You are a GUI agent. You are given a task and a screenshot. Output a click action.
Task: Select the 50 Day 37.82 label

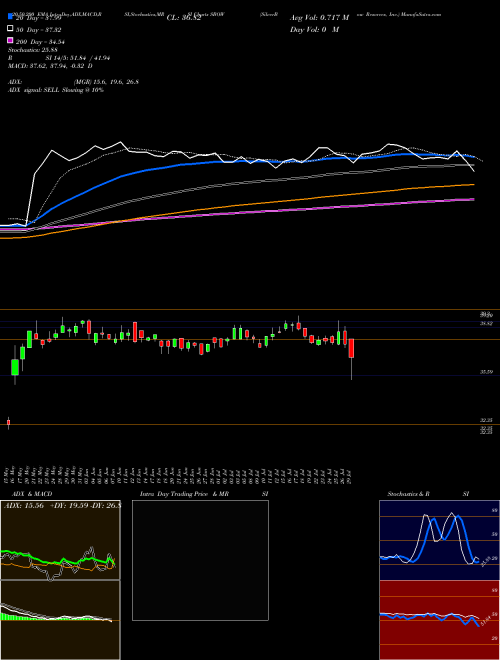[39, 30]
